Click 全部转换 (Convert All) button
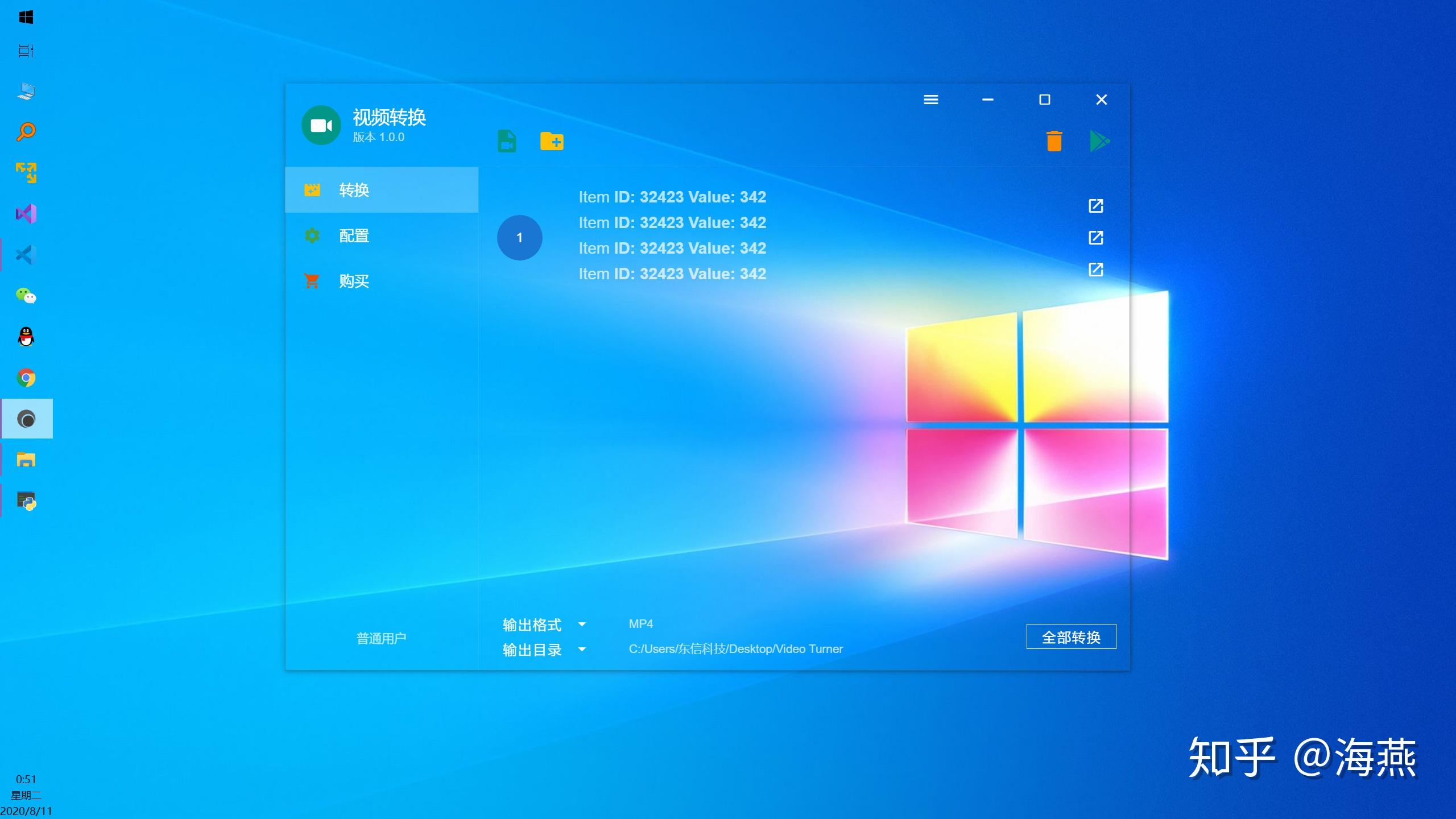This screenshot has width=1456, height=819. point(1071,637)
